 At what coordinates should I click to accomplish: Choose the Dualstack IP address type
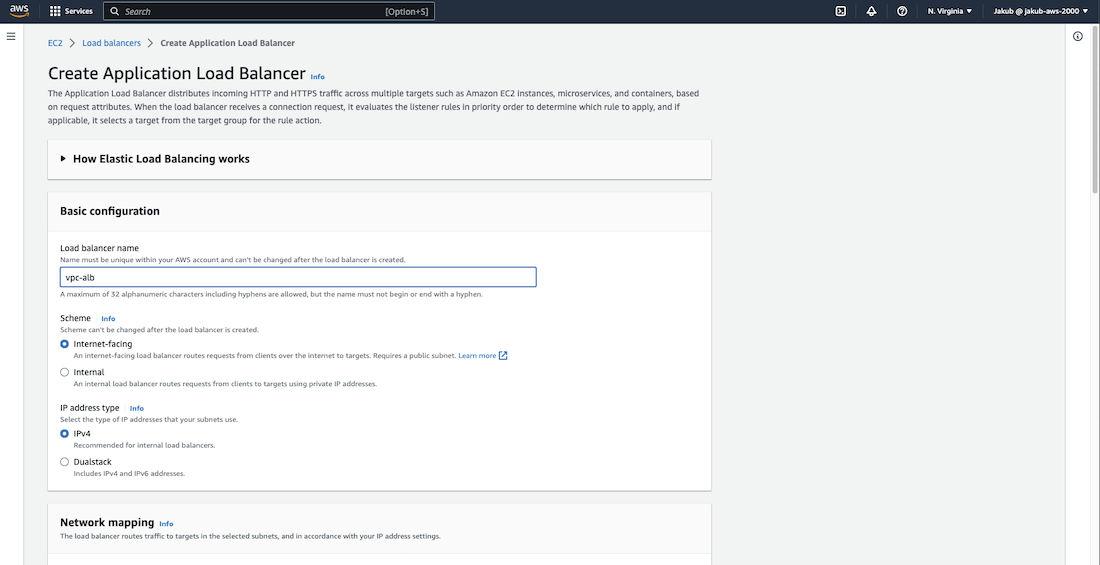[65, 462]
